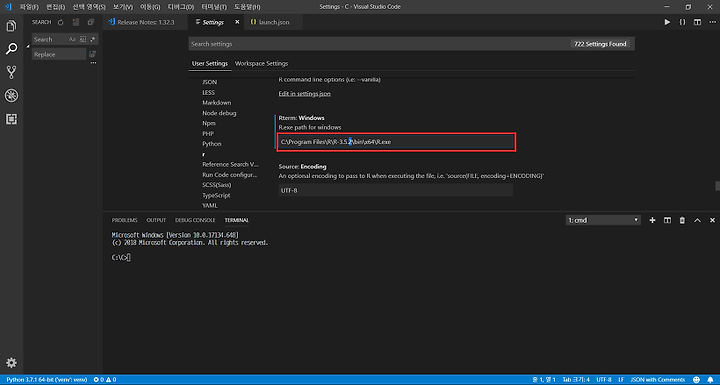Change end of line sequence LF
The image size is (720, 385).
click(x=621, y=379)
